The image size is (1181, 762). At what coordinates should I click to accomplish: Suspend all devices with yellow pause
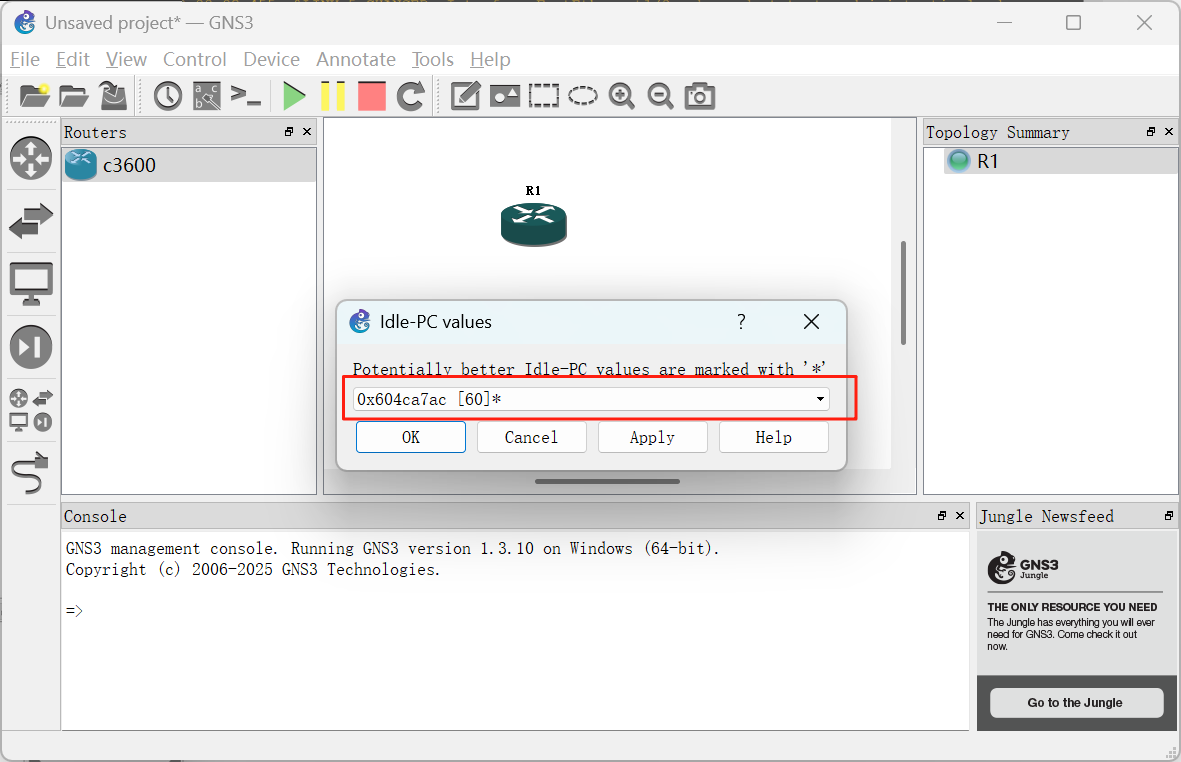(x=332, y=96)
